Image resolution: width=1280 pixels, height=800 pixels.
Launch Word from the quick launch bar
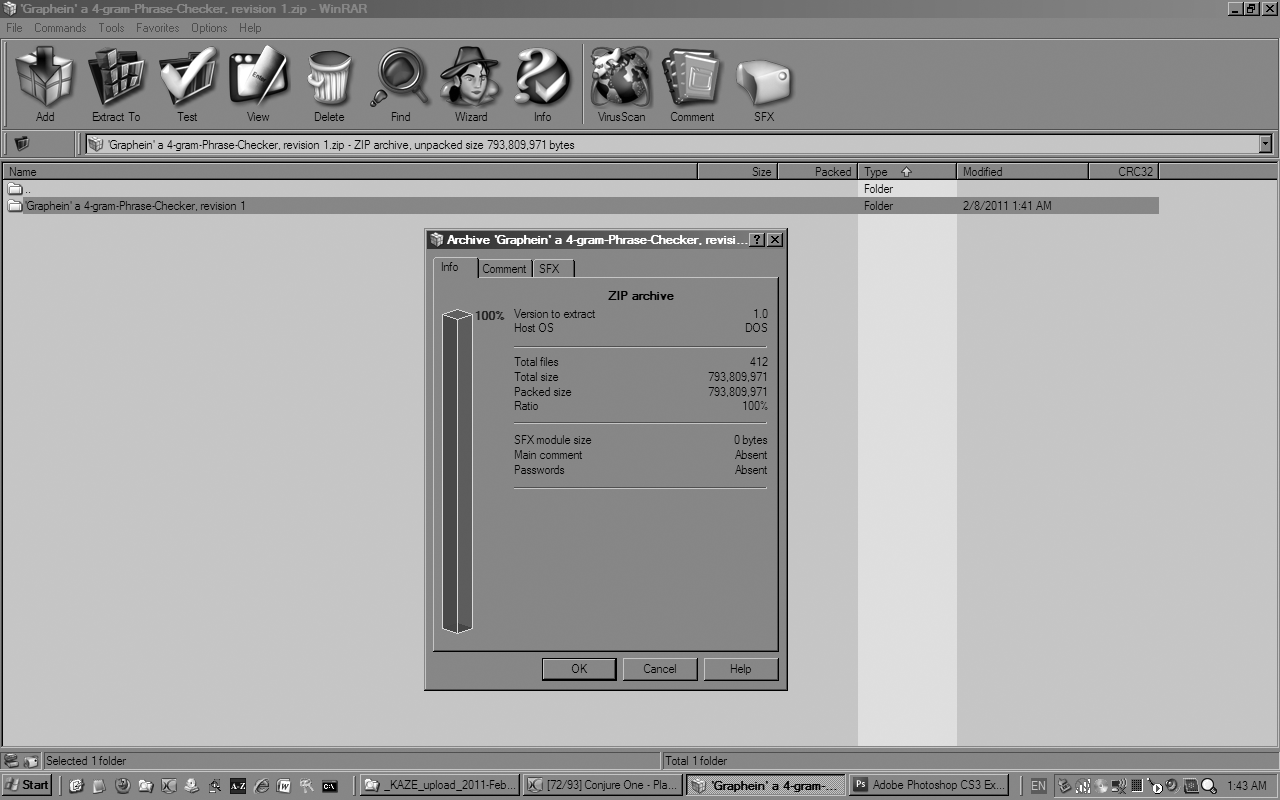284,785
